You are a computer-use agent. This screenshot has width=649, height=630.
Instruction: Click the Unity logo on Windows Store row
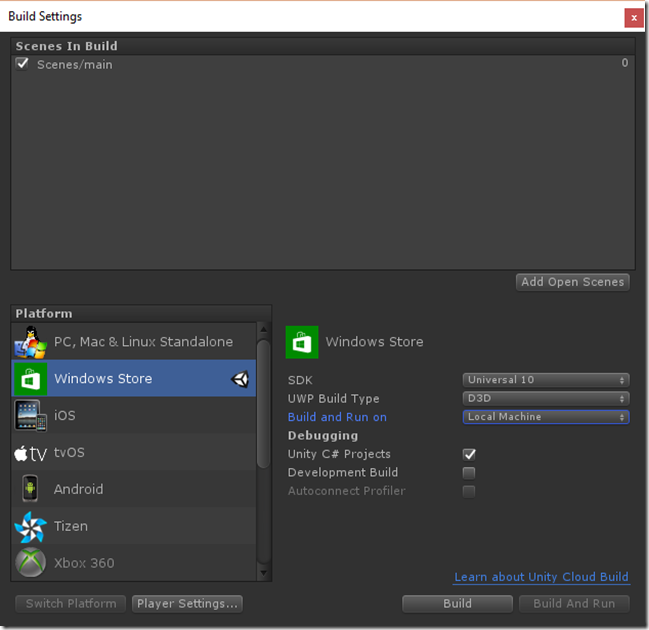[x=240, y=379]
